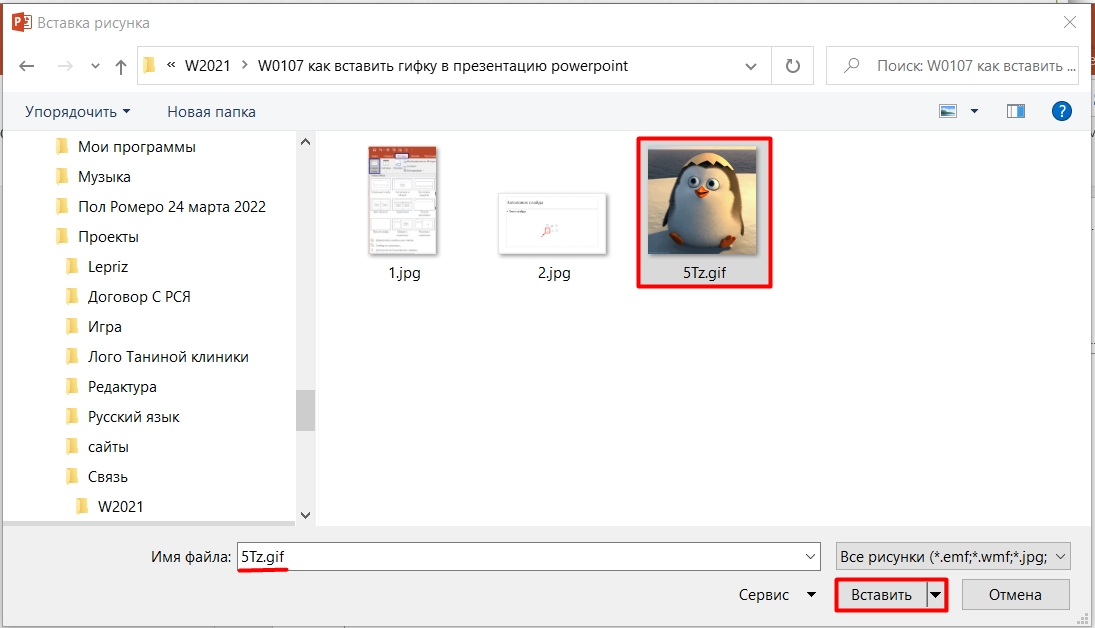Screen dimensions: 1095x628
Task: Select the 1.jpg thumbnail
Action: pos(403,201)
